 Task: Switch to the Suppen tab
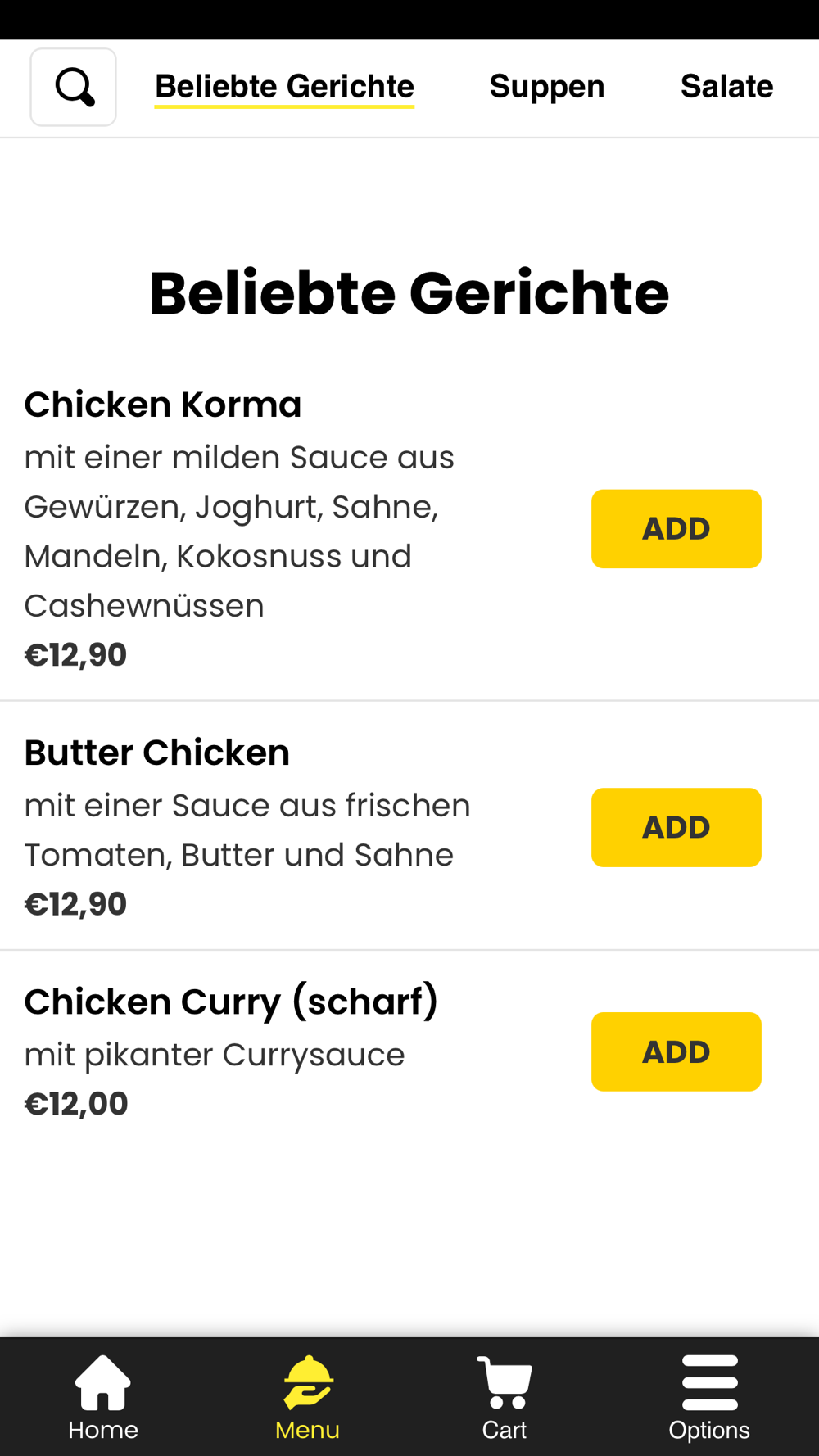click(547, 86)
